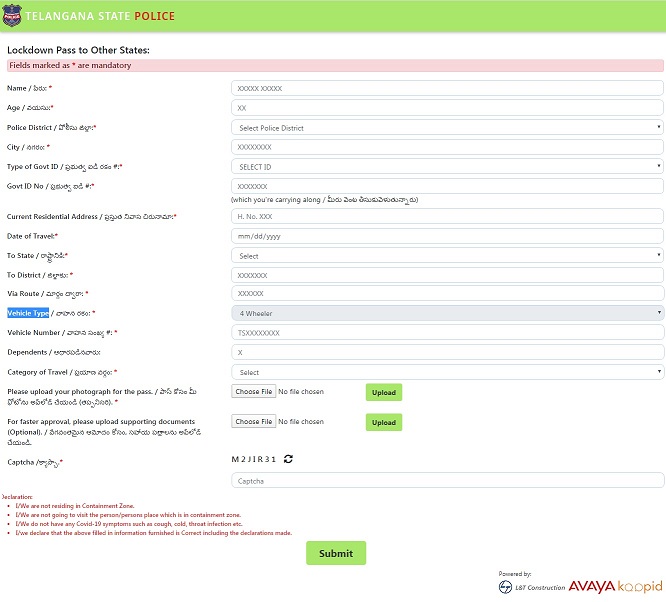
Task: Open the To State dropdown
Action: click(447, 256)
